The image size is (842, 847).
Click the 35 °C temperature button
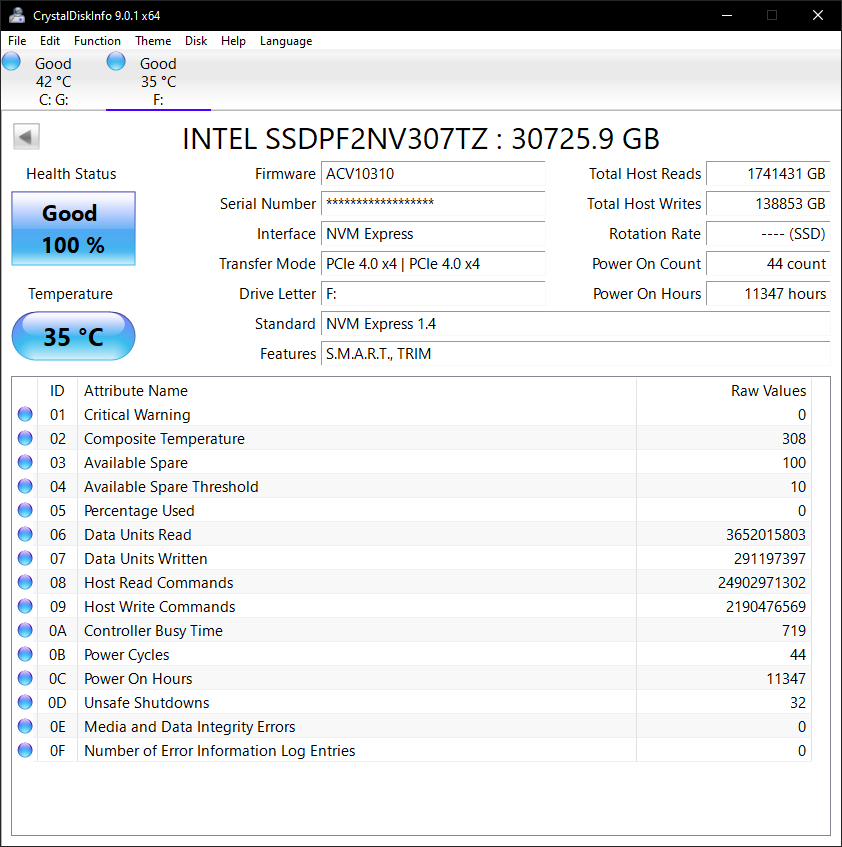[73, 336]
